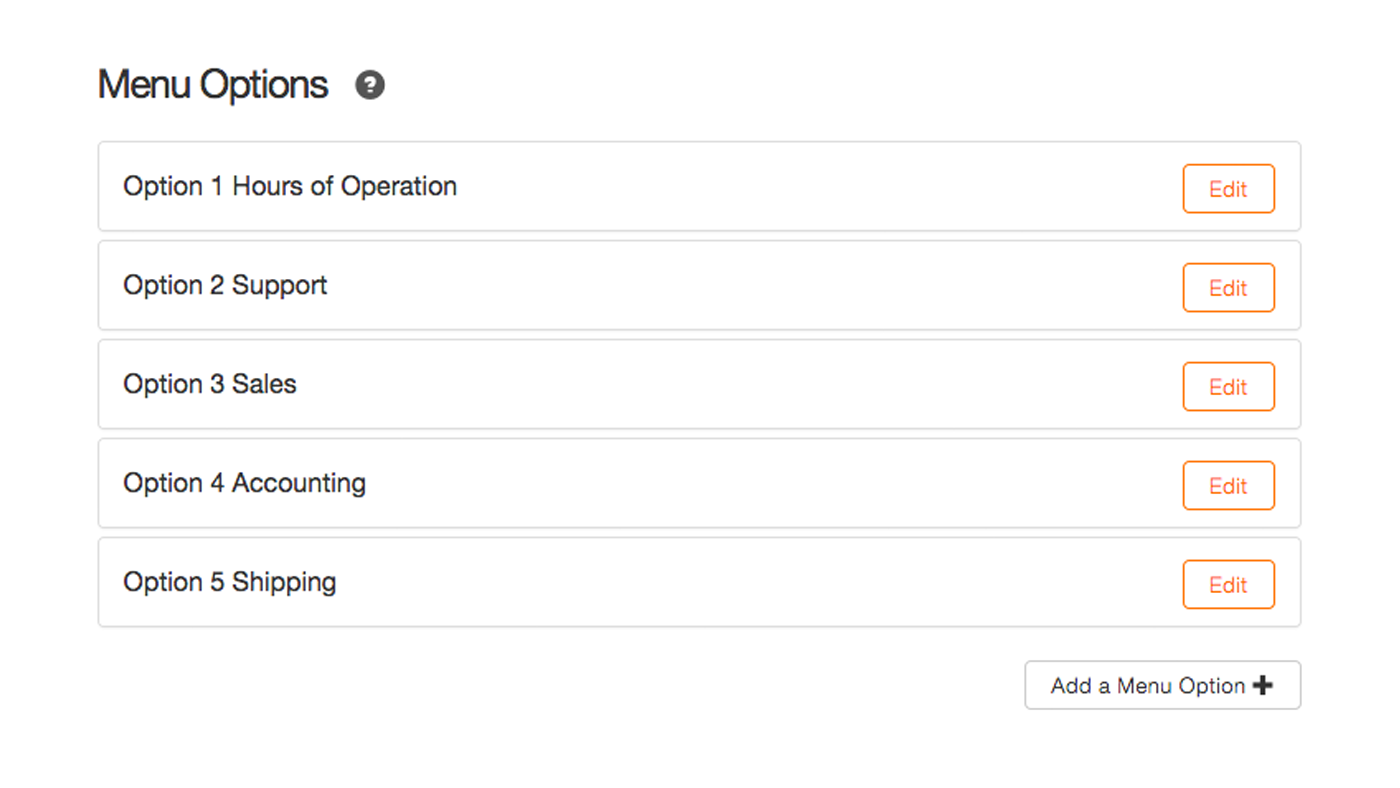Click the Add a Menu Option label text
The height and width of the screenshot is (788, 1400).
1148,686
